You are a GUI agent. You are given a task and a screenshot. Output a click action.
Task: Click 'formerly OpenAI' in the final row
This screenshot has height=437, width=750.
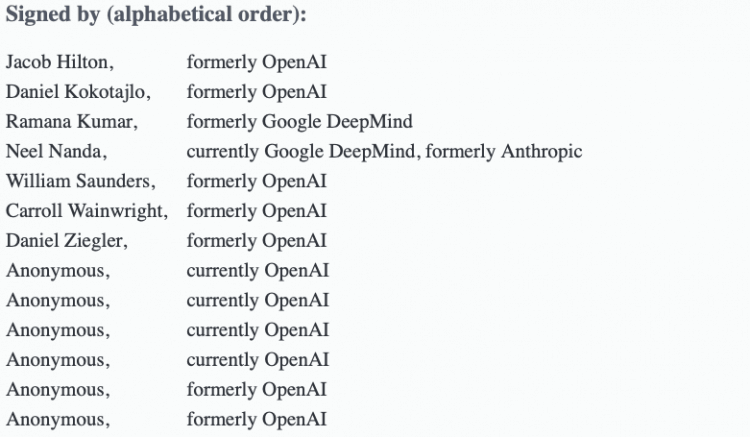(257, 419)
